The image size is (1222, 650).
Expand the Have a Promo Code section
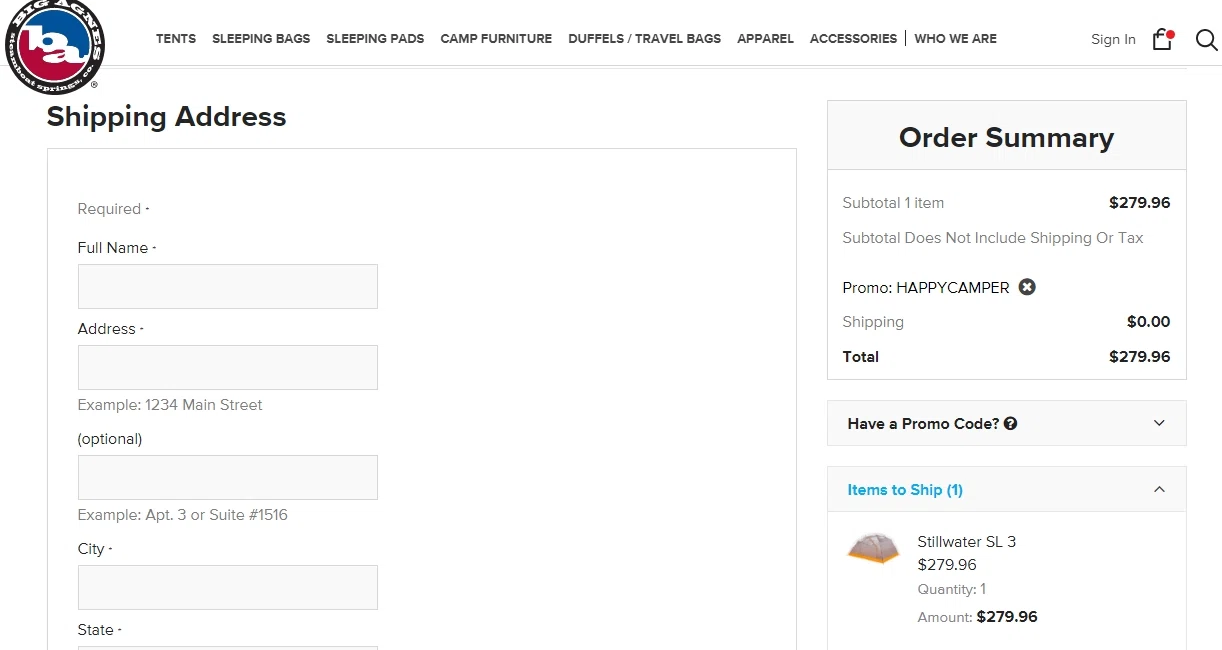[1159, 423]
